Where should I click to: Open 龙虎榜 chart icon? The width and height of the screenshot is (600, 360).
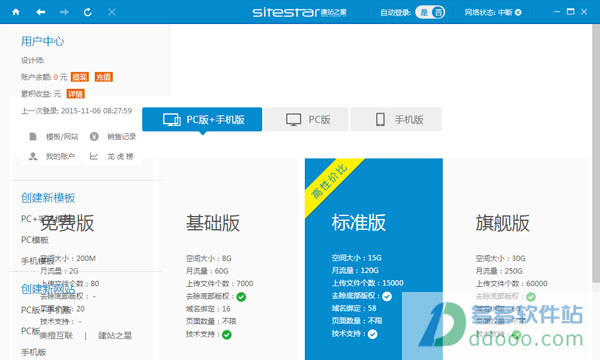click(x=94, y=156)
